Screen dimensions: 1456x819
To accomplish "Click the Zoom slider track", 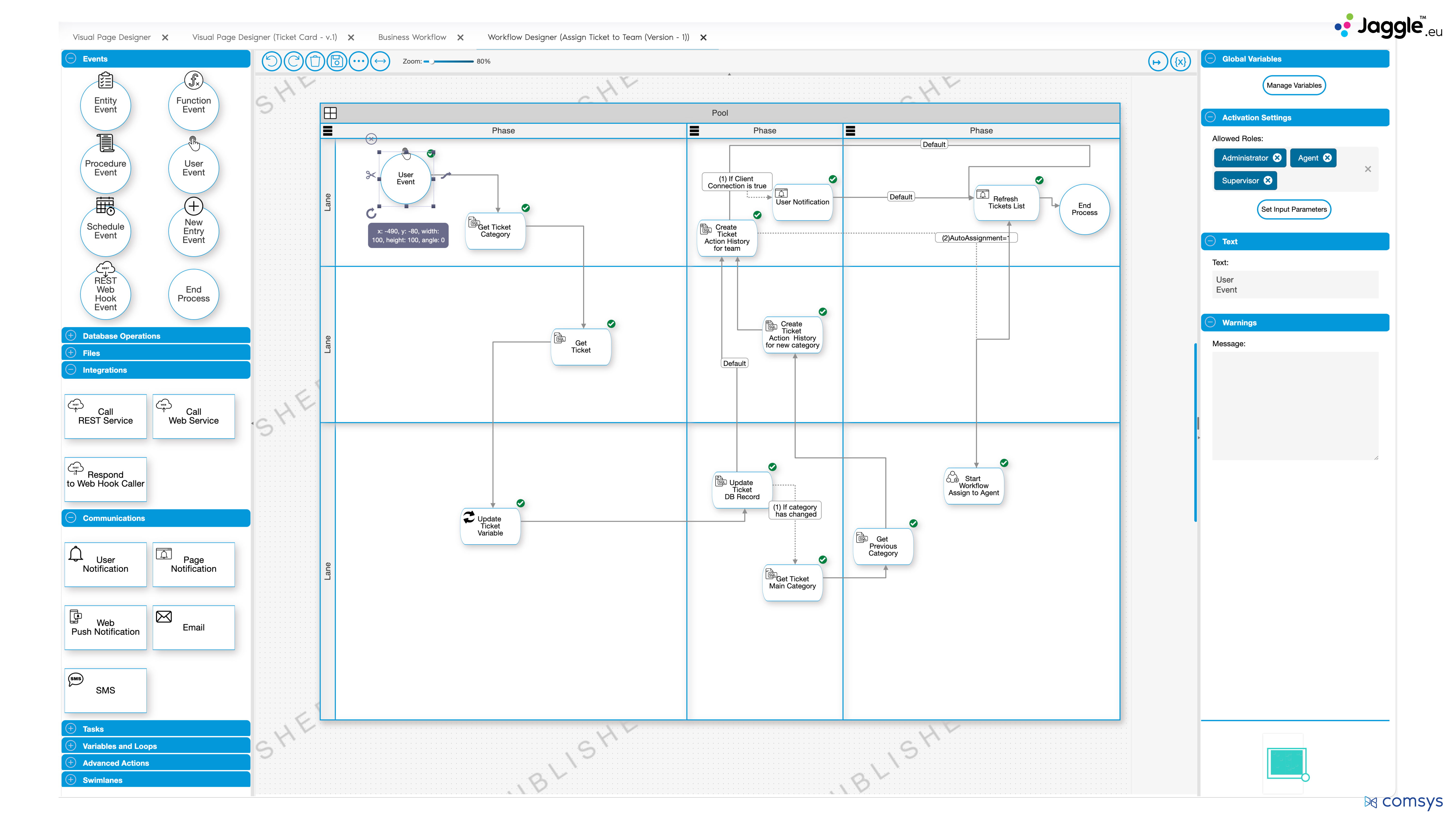I will click(x=452, y=61).
